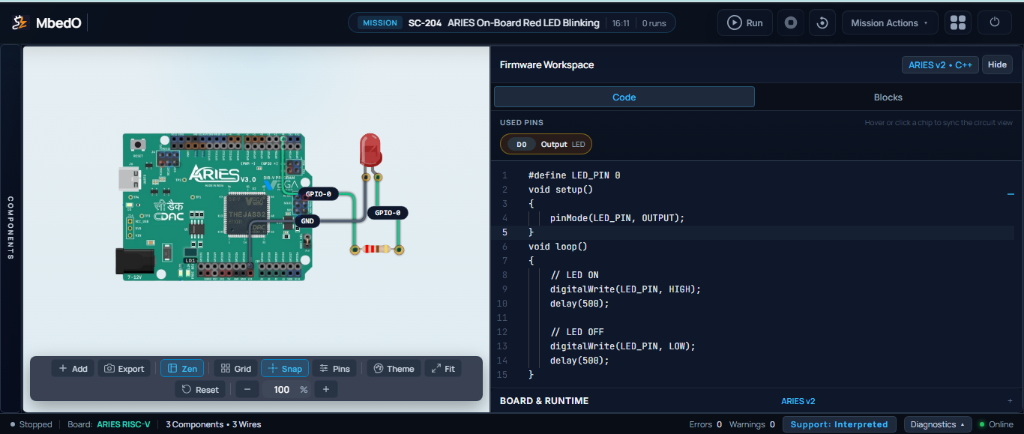Image resolution: width=1024 pixels, height=434 pixels.
Task: Export the circuit with camera button
Action: tap(124, 369)
